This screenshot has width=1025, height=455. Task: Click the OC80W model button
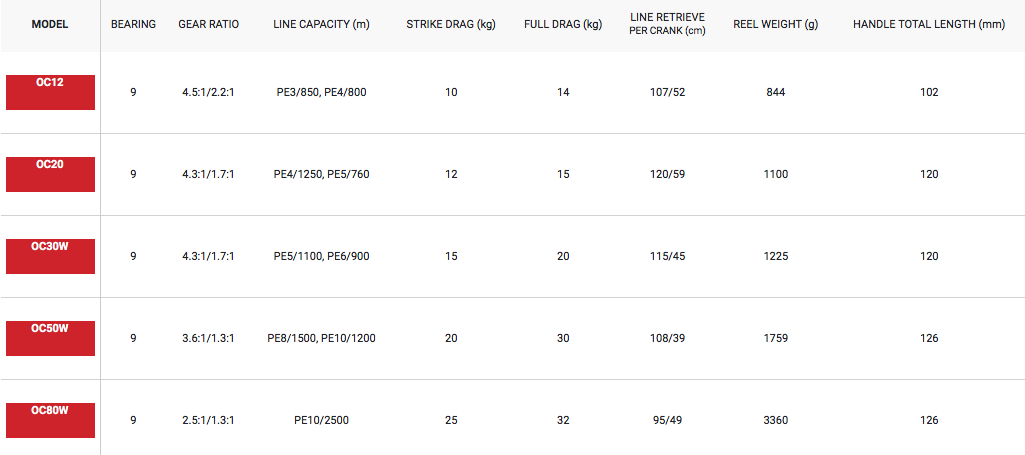pos(50,420)
